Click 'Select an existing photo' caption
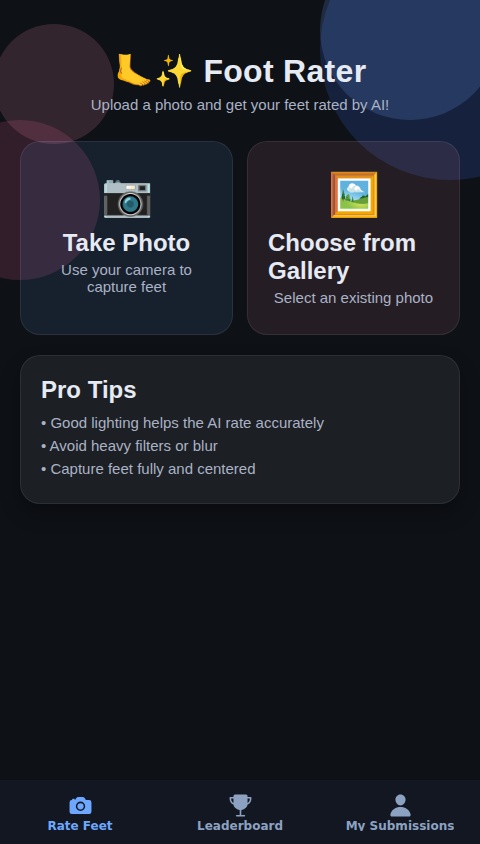Viewport: 480px width, 844px height. 354,298
